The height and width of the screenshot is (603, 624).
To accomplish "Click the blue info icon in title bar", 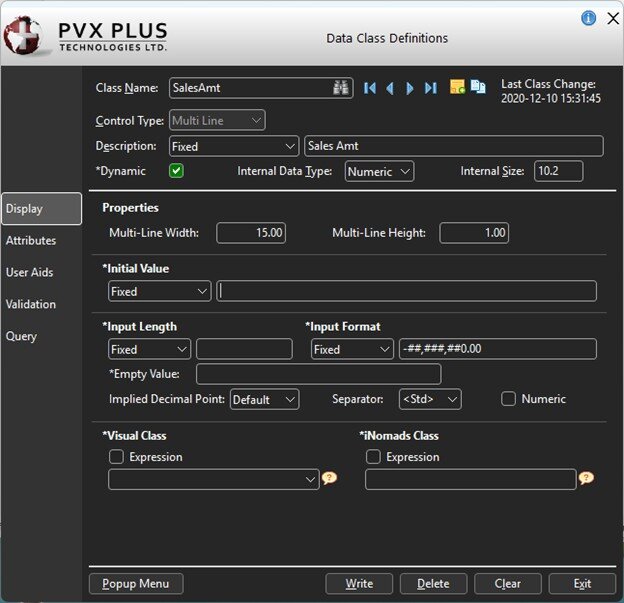I will 588,18.
